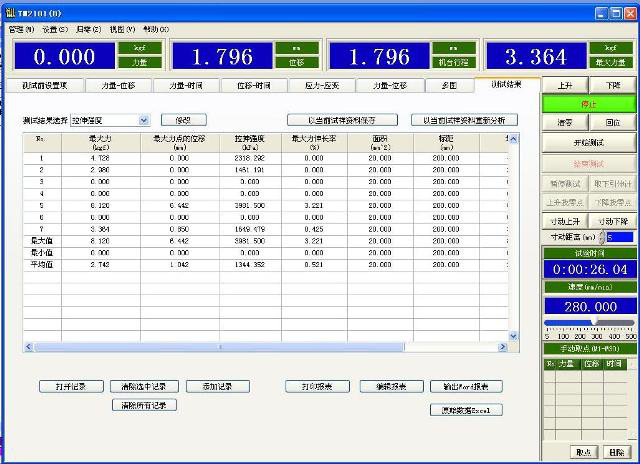The image size is (640, 464).
Task: Click the kgf unit label beside 力量
Action: click(140, 48)
